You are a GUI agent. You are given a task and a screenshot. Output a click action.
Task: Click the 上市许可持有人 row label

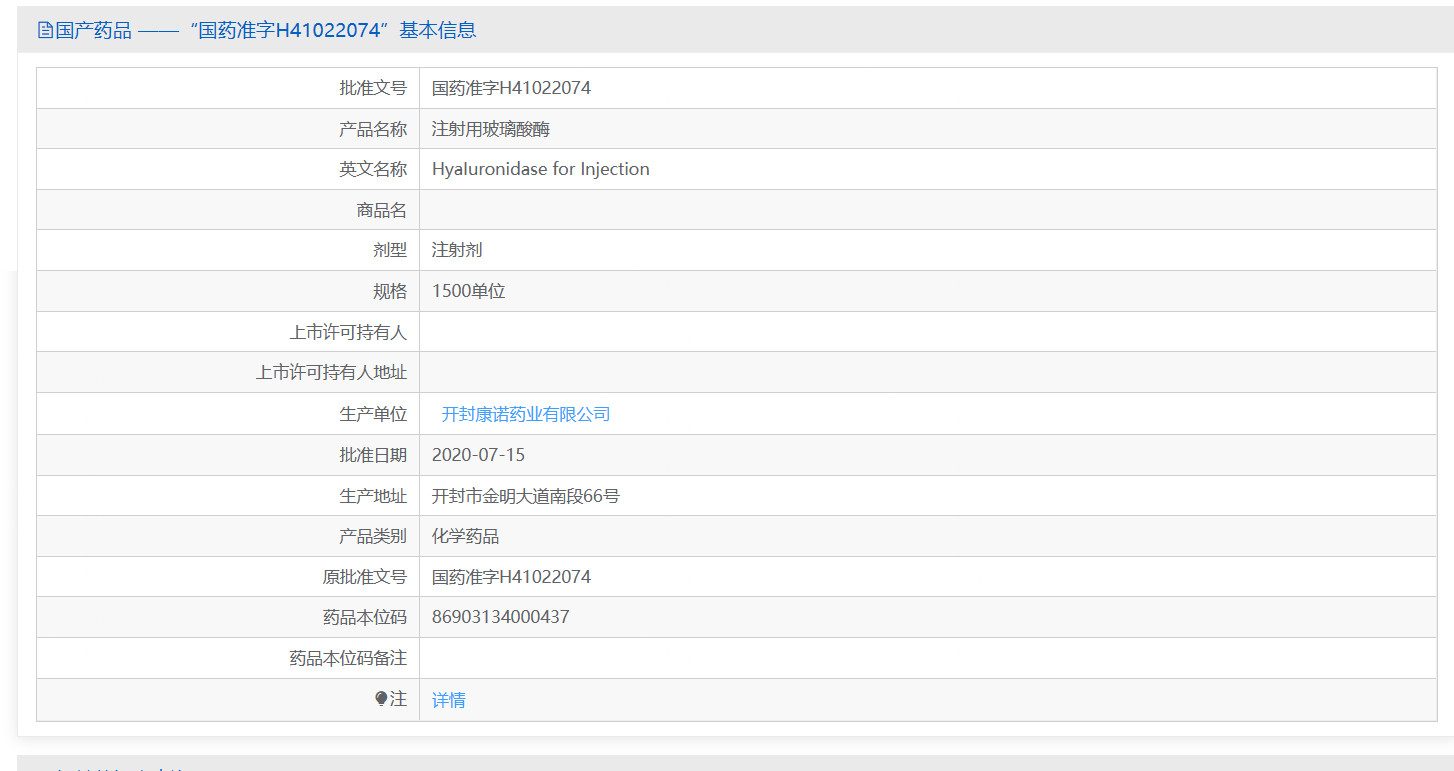[348, 332]
